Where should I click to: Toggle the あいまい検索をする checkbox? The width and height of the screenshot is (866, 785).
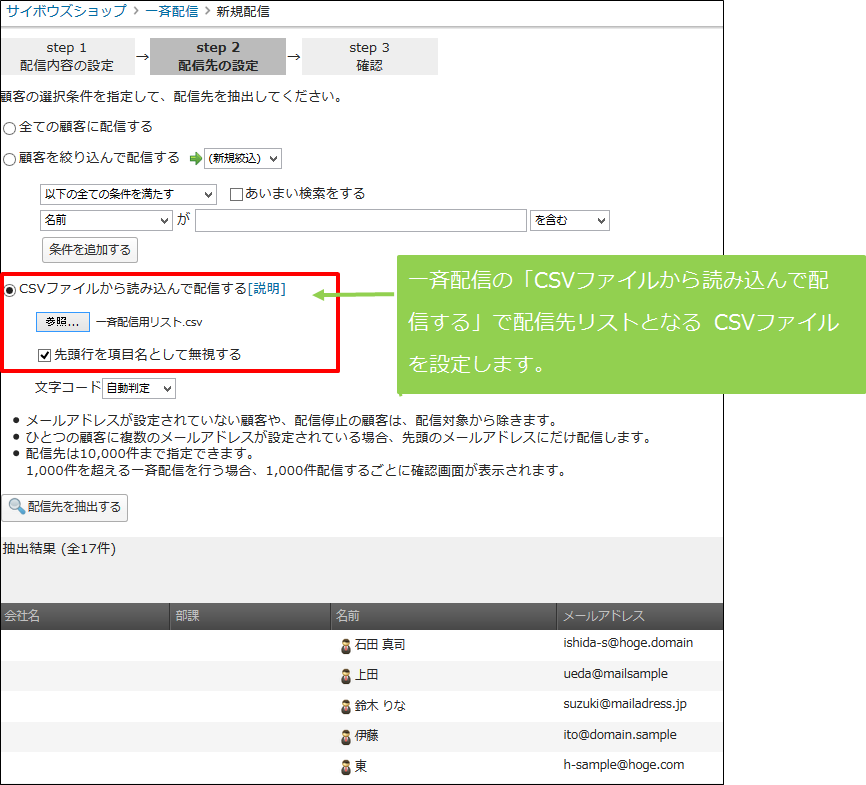tap(236, 194)
